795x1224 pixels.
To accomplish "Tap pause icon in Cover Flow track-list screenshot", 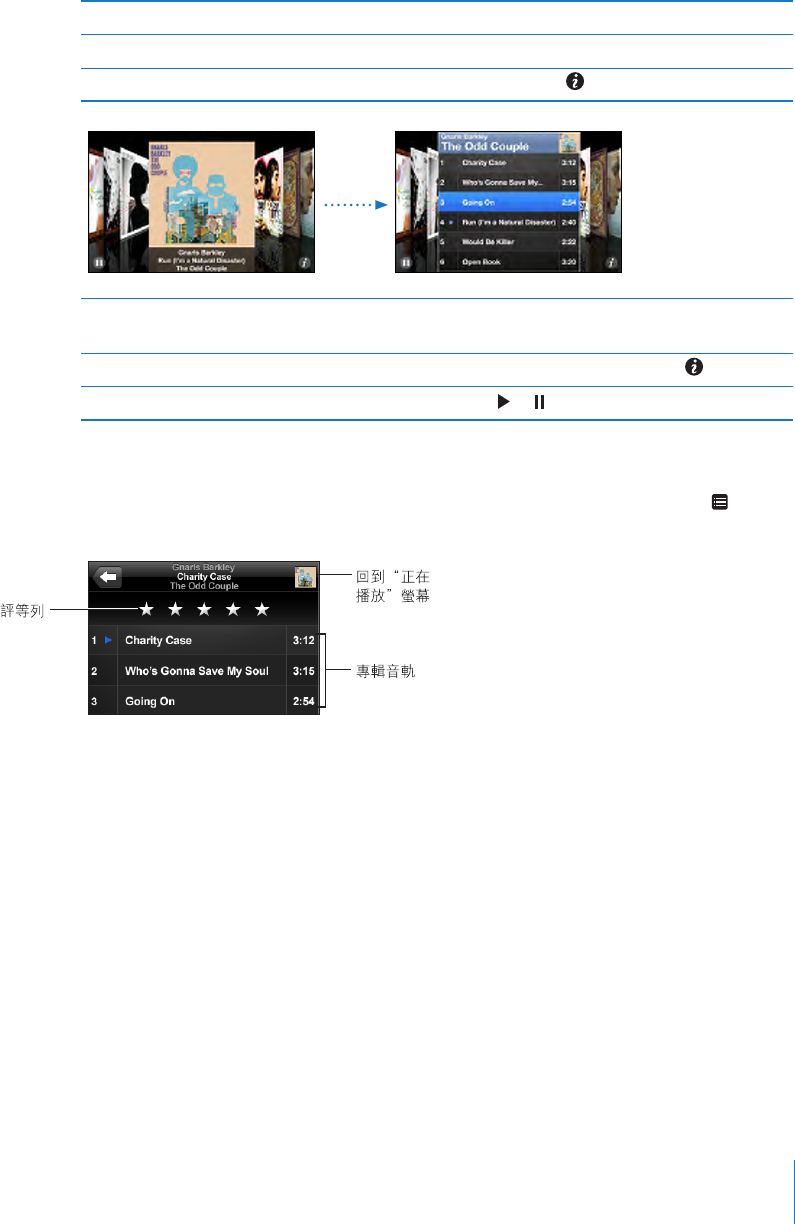I will tap(405, 264).
